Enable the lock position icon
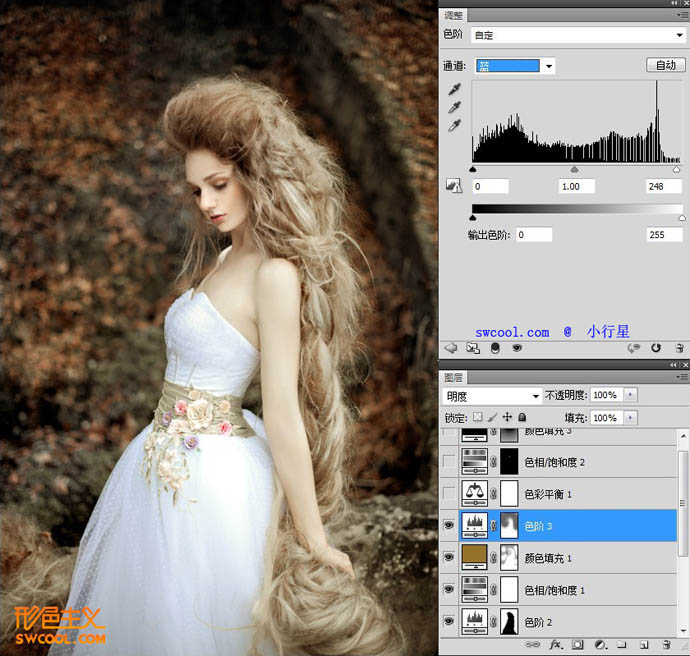Screen dimensions: 690x656 pos(508,417)
